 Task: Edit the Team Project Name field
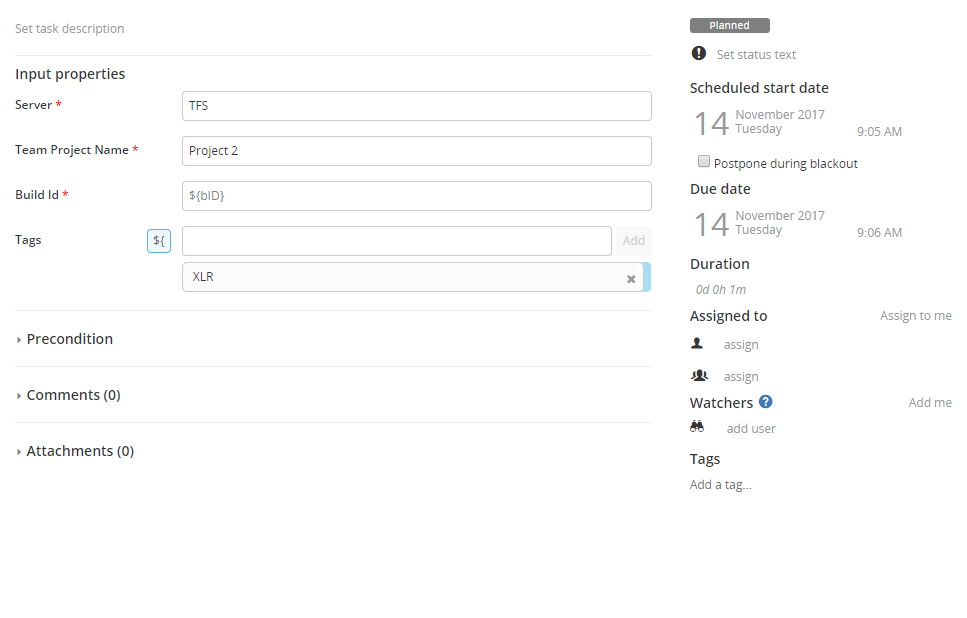pos(416,151)
